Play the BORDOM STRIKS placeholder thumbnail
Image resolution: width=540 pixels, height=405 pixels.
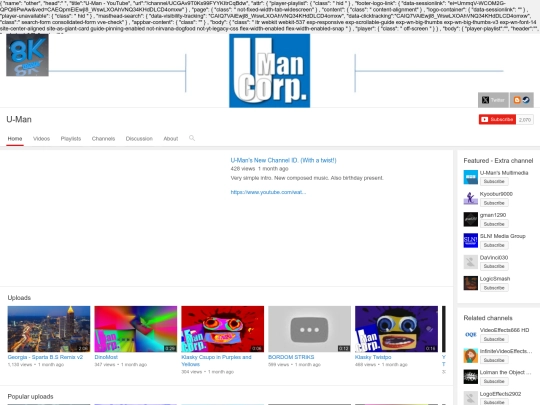(309, 329)
